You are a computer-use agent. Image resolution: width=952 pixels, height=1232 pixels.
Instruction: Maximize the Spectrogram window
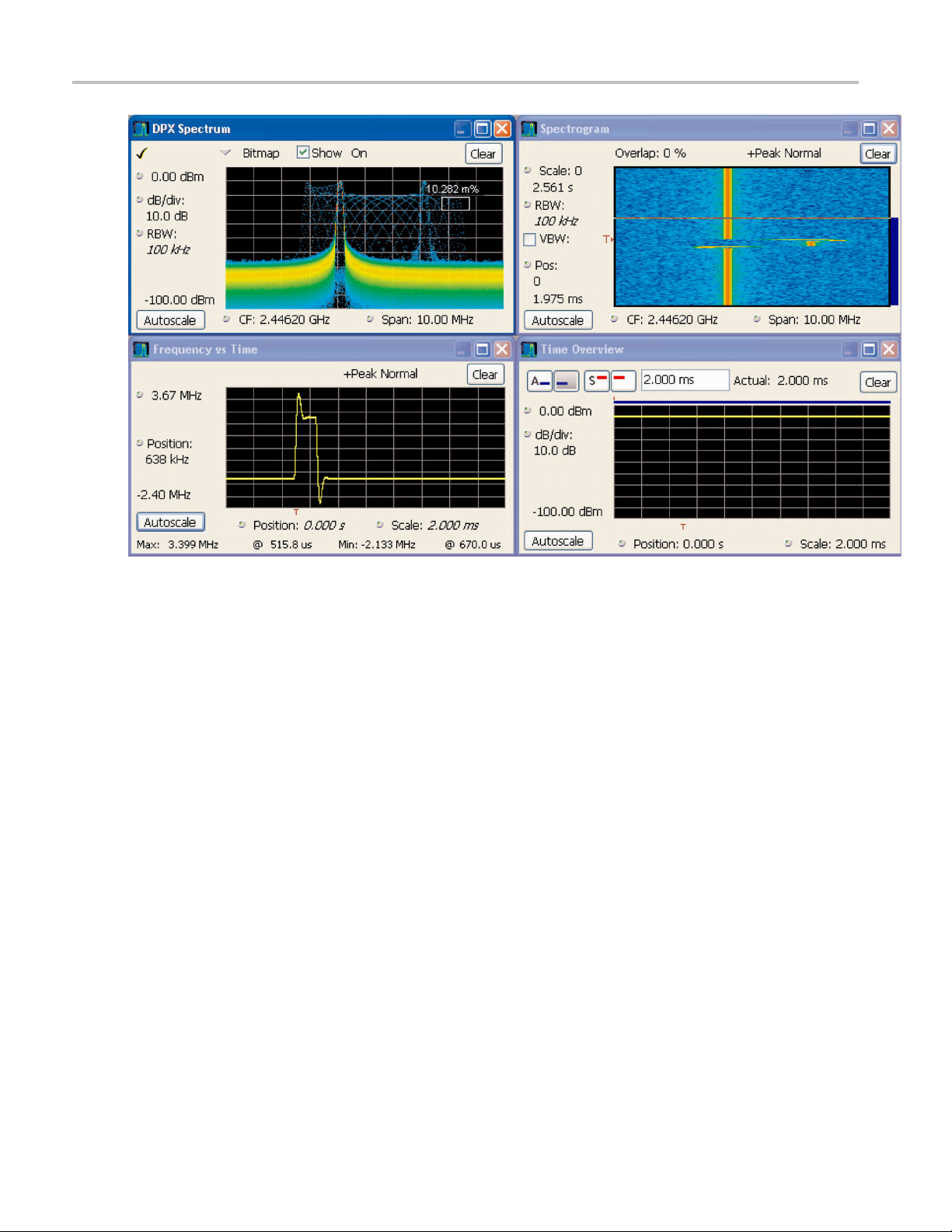tap(870, 128)
